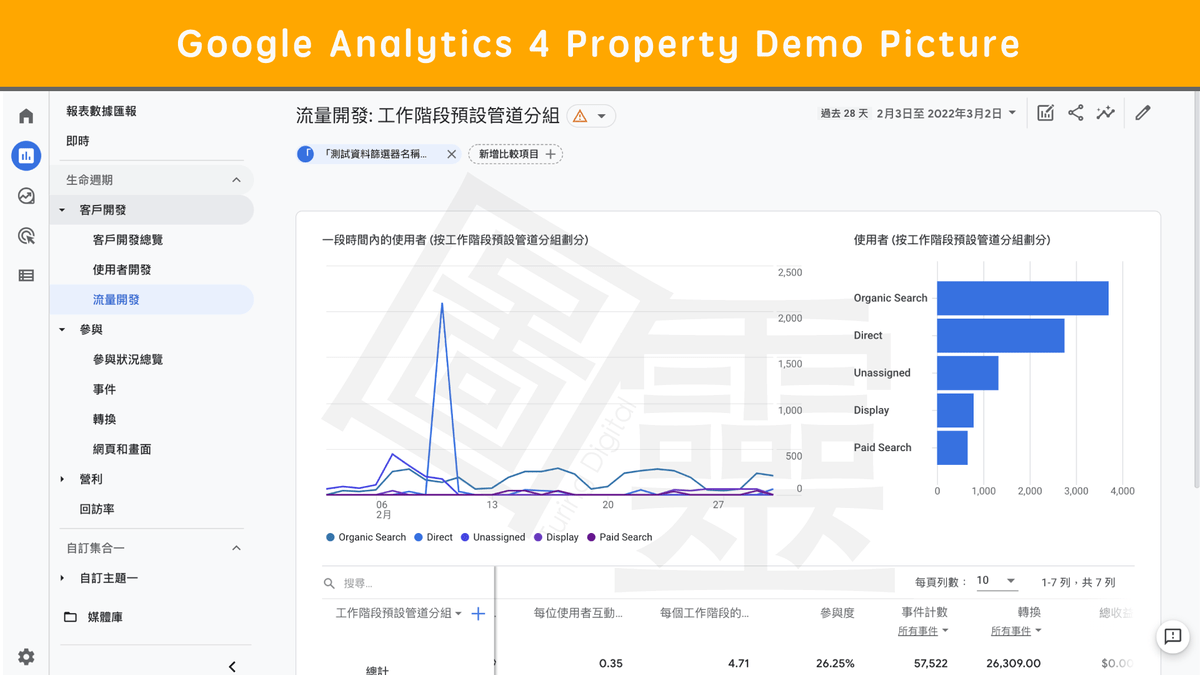
Task: Open the Reports chart icon in left rail
Action: click(26, 155)
